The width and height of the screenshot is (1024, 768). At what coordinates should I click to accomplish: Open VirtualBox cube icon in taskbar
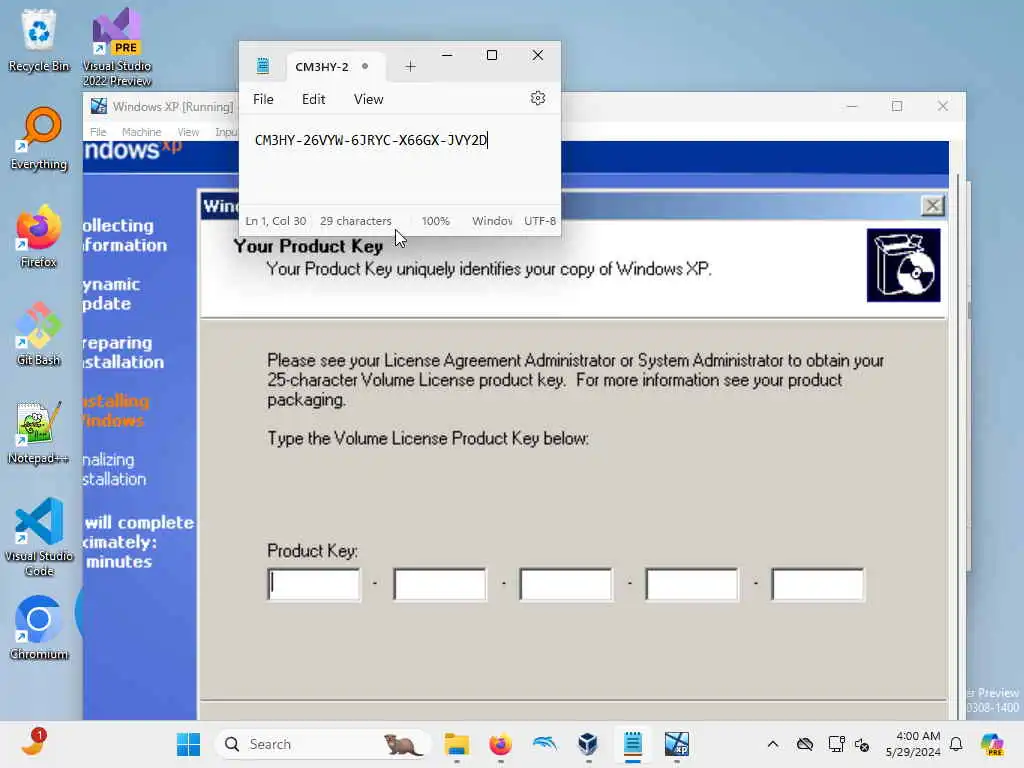coord(588,744)
